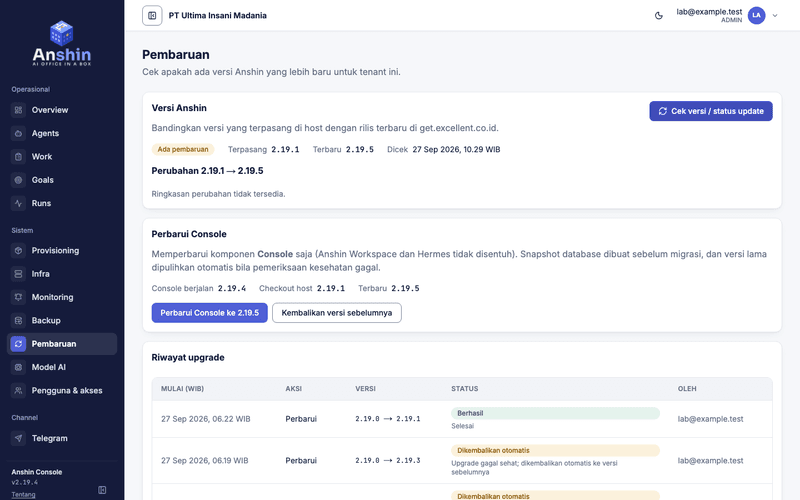The width and height of the screenshot is (800, 500).
Task: Click Checkout host 2.19.1 value
Action: click(x=331, y=288)
